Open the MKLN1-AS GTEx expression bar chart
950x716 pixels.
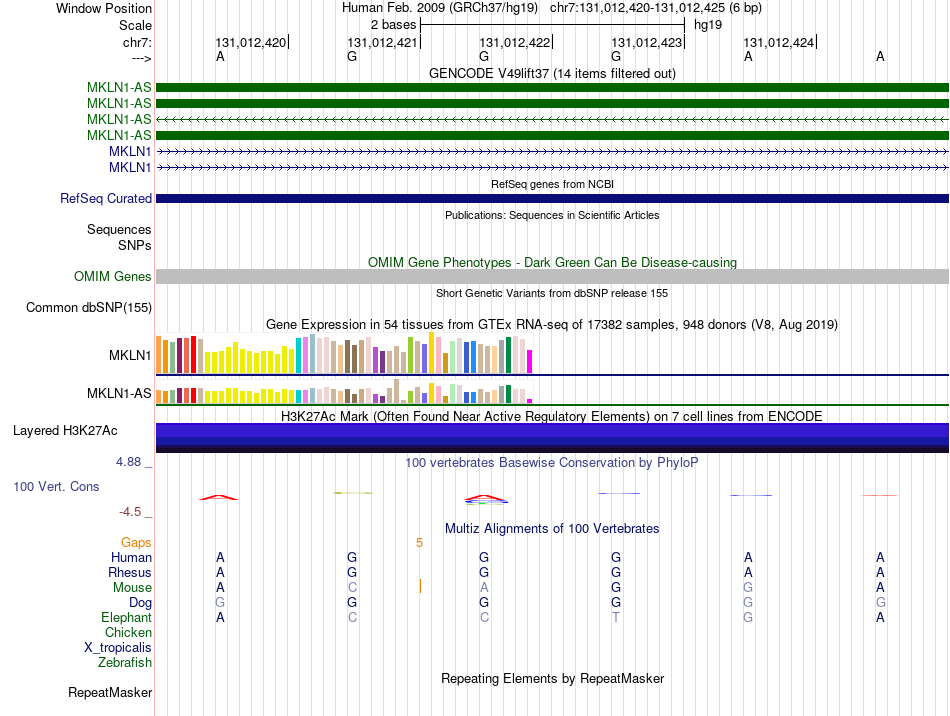pos(344,391)
